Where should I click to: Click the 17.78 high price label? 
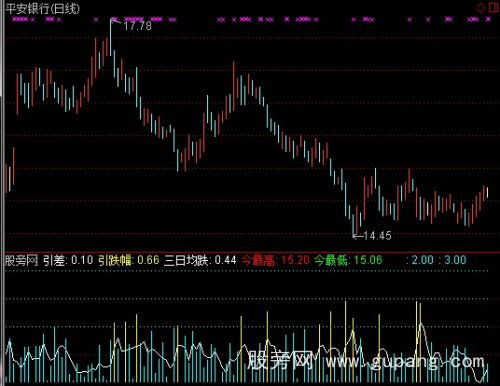coord(137,26)
